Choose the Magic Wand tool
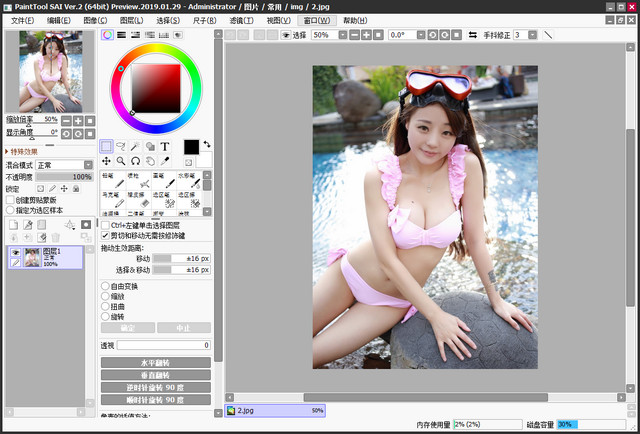Screen dimensions: 640x434 click(136, 146)
